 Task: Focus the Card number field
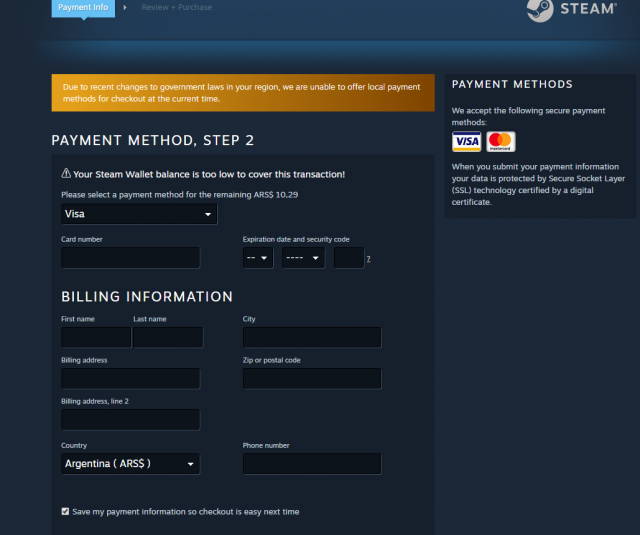click(130, 258)
